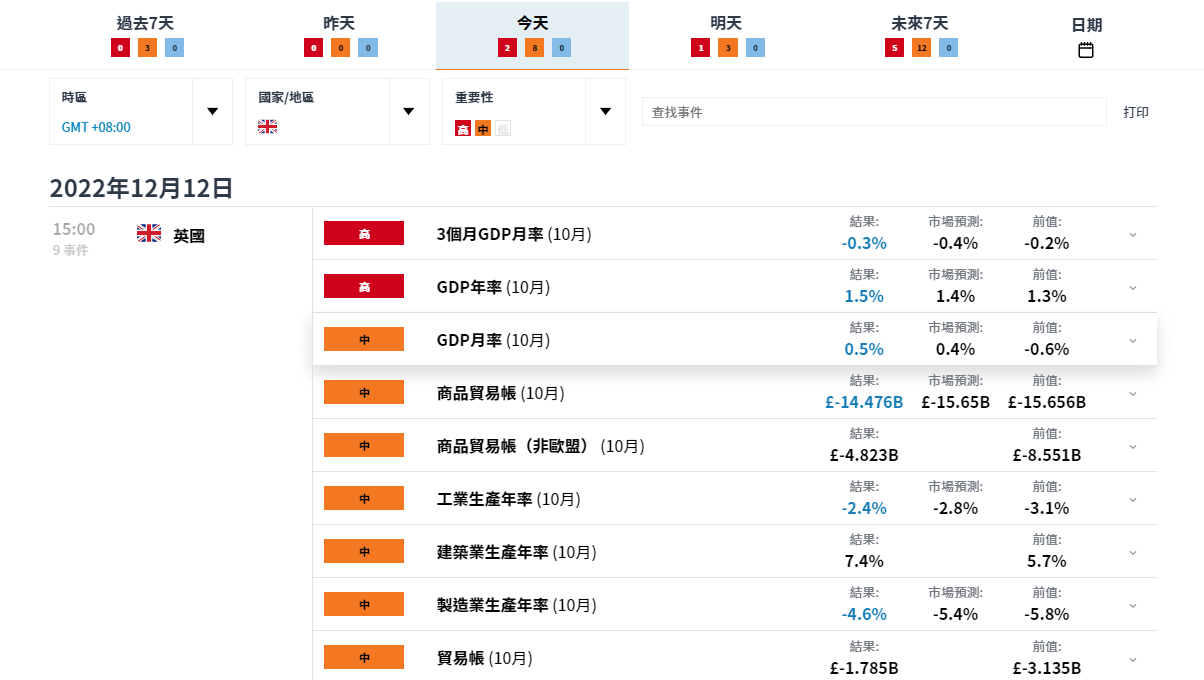Switch to the 昨天 tab
Image resolution: width=1204 pixels, height=680 pixels.
[339, 23]
